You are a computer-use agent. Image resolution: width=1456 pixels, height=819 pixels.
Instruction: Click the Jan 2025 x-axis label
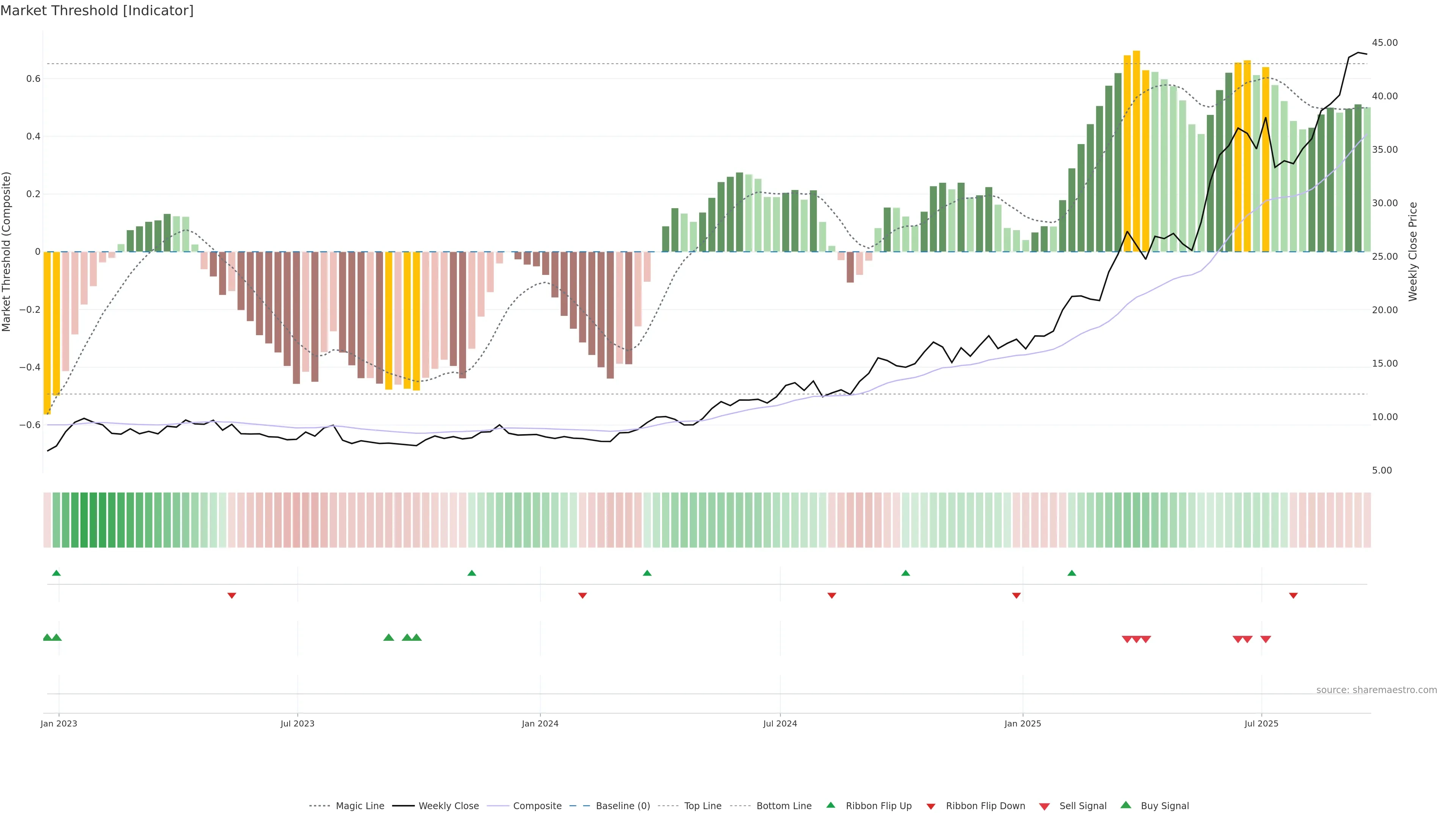click(1023, 723)
